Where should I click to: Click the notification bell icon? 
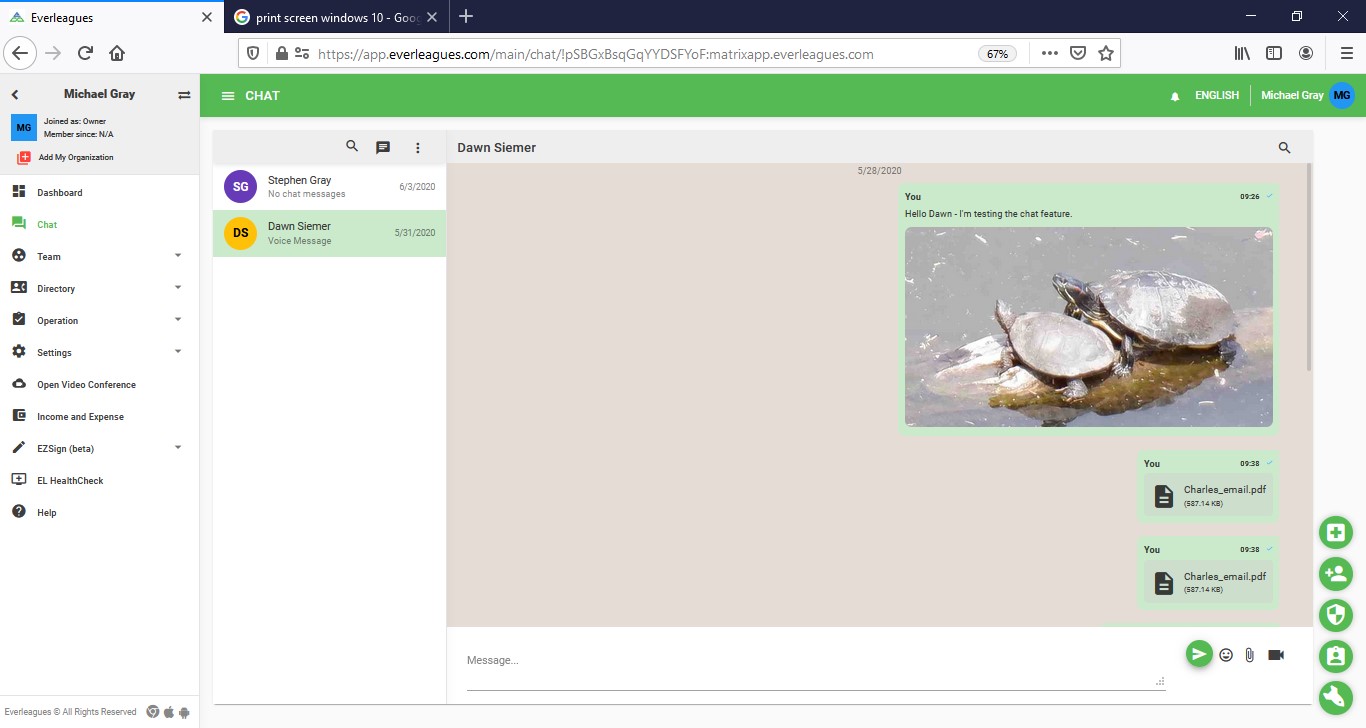1175,96
